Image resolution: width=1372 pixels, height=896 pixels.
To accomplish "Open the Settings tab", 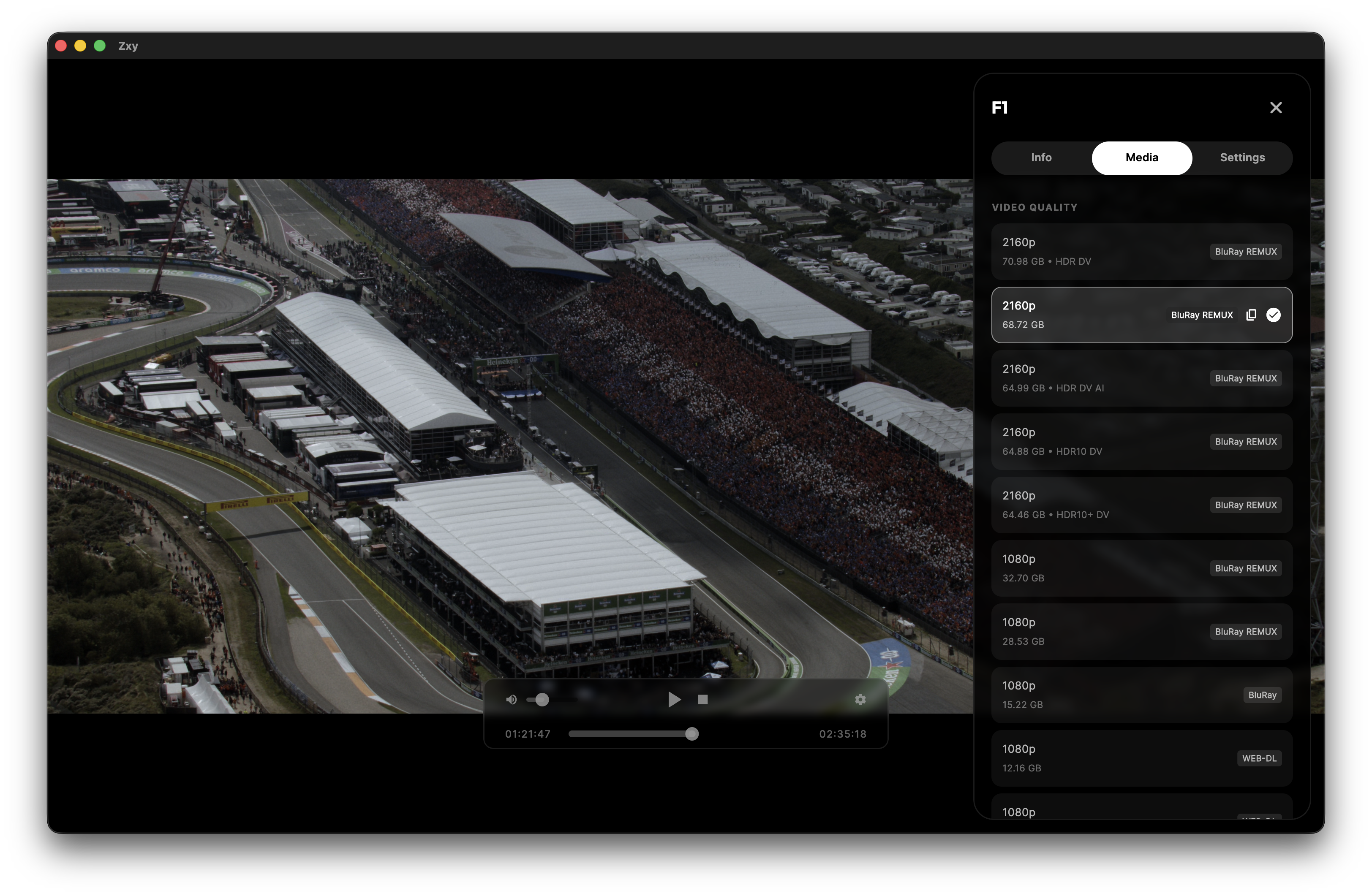I will coord(1242,158).
